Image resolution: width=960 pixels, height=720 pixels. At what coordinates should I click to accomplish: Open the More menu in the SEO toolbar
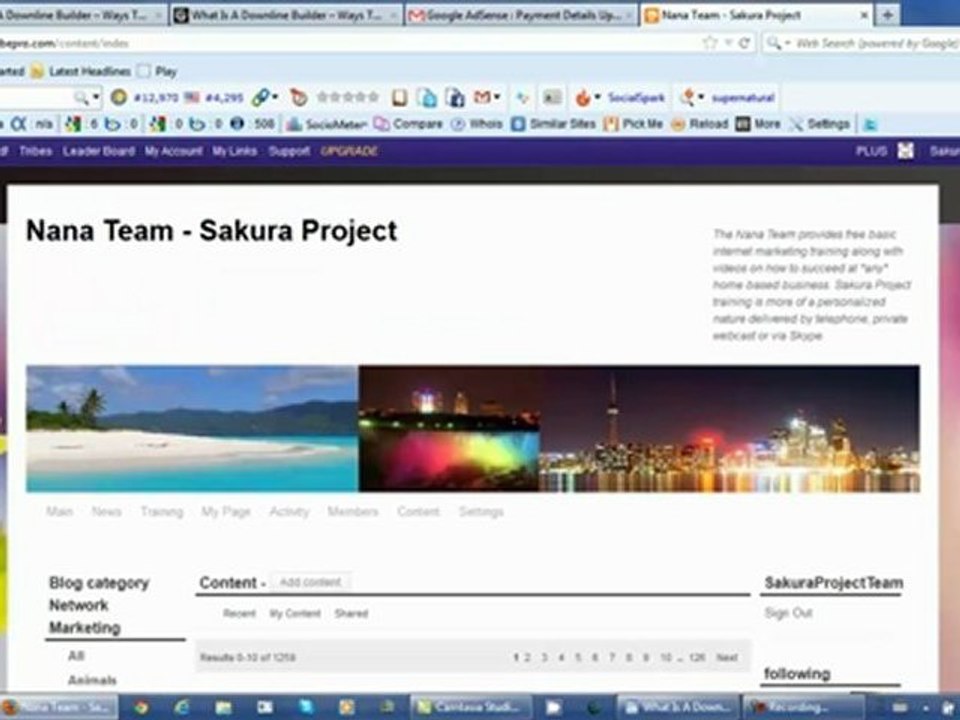[x=758, y=124]
